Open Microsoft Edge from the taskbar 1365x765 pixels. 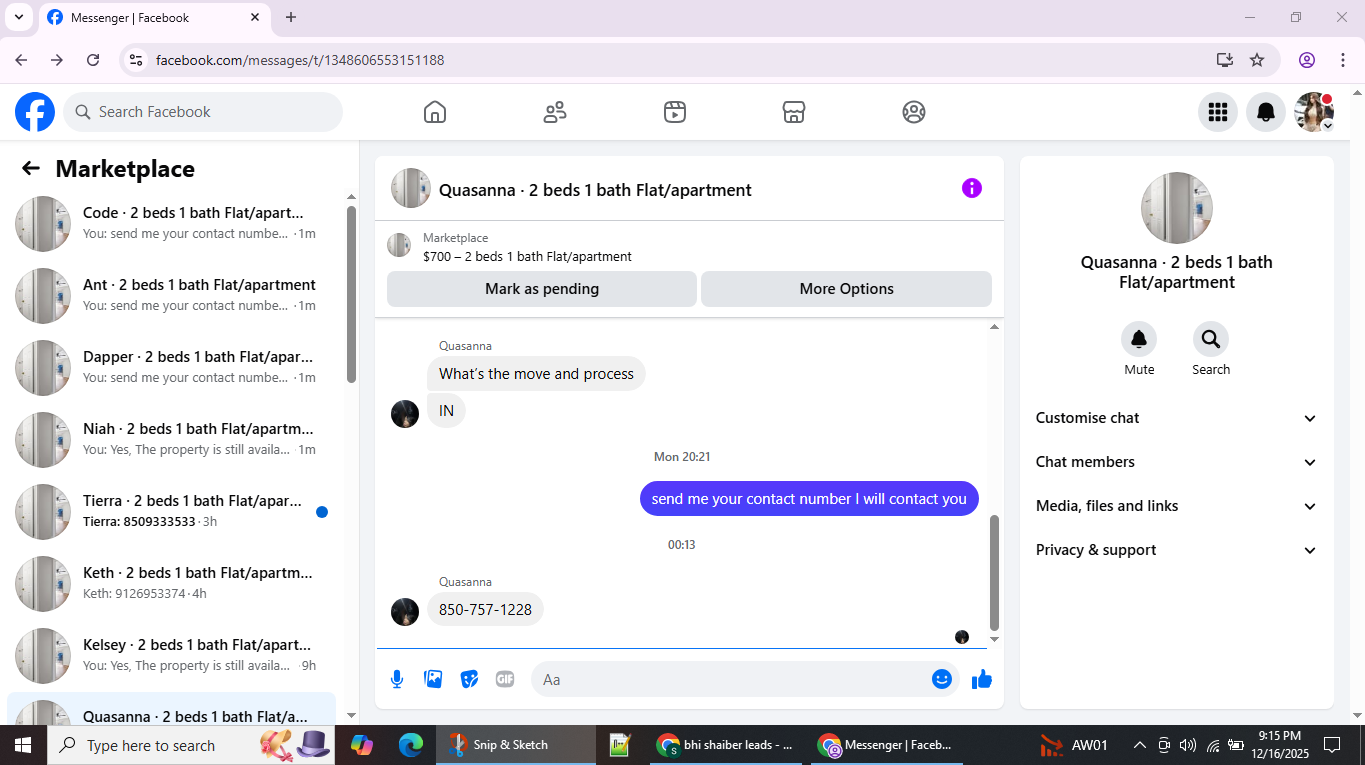click(411, 745)
